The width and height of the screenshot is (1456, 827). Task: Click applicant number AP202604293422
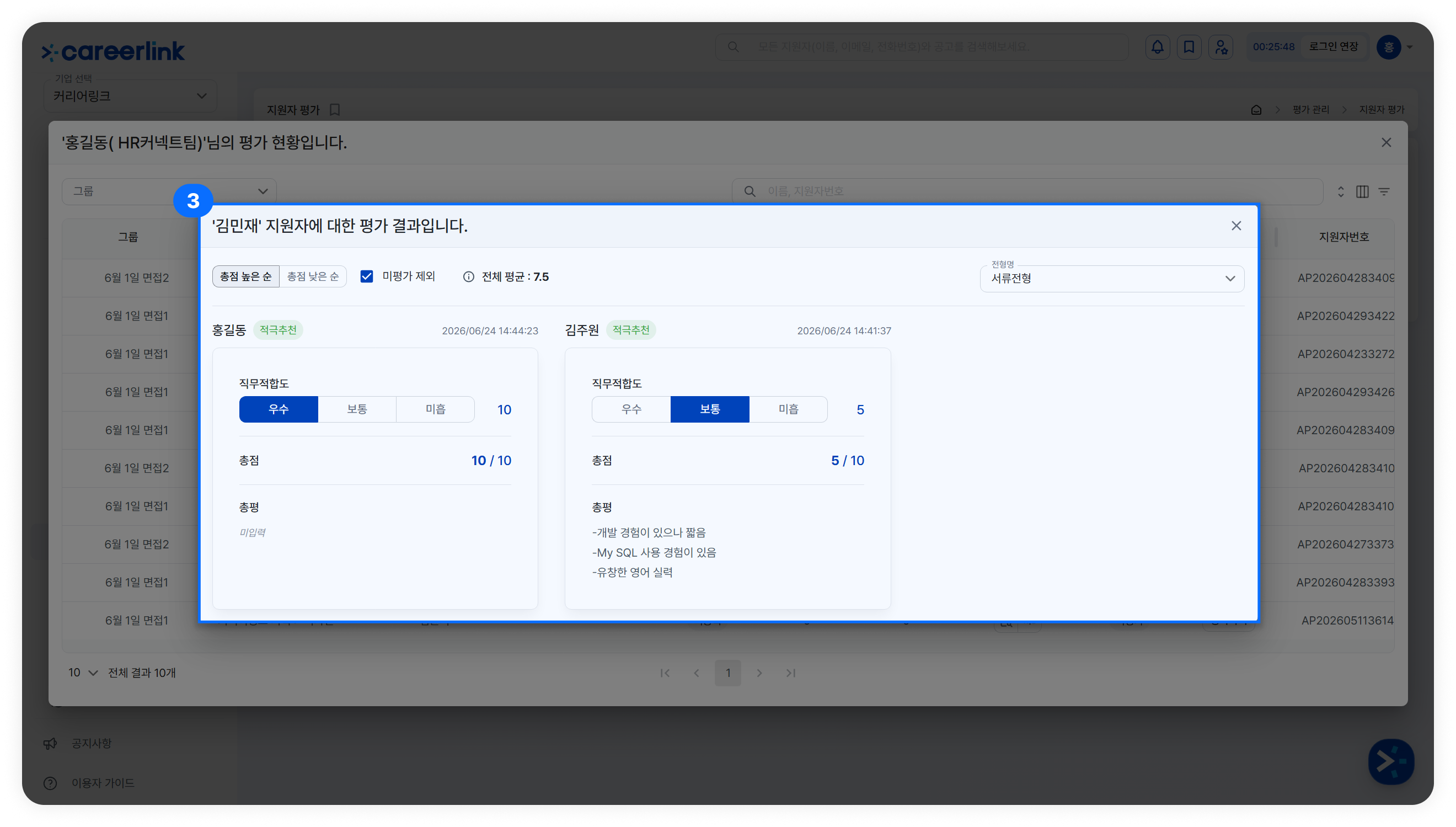pyautogui.click(x=1345, y=316)
